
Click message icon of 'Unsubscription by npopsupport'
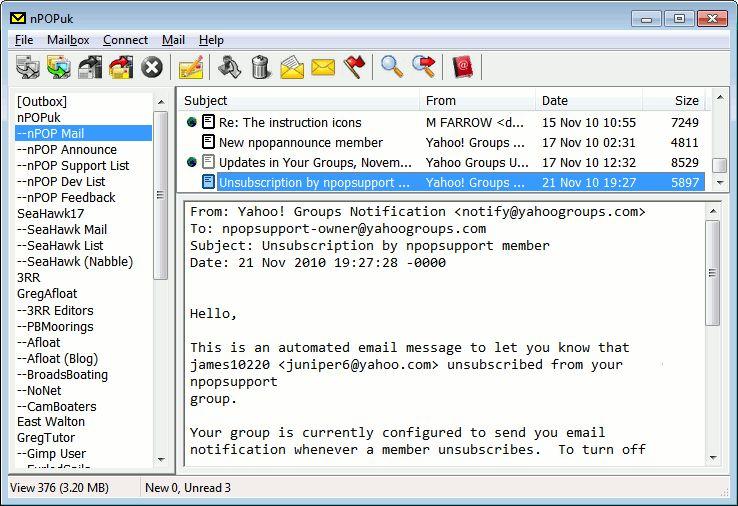tap(208, 182)
